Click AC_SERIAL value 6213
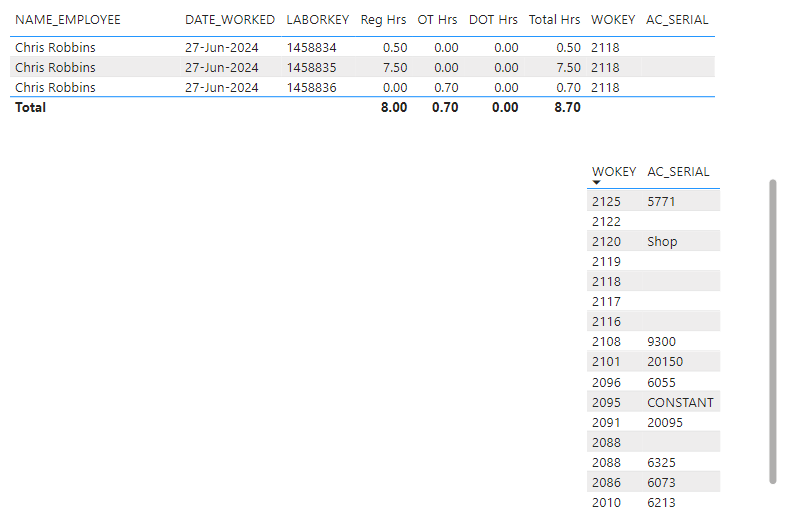 pyautogui.click(x=661, y=502)
